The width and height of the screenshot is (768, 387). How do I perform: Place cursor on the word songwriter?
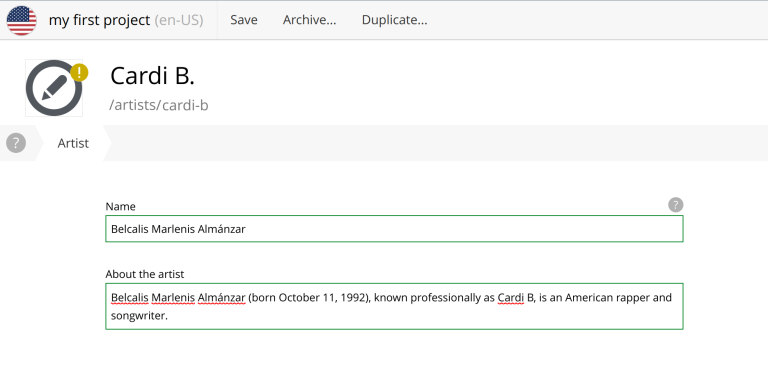click(x=138, y=316)
